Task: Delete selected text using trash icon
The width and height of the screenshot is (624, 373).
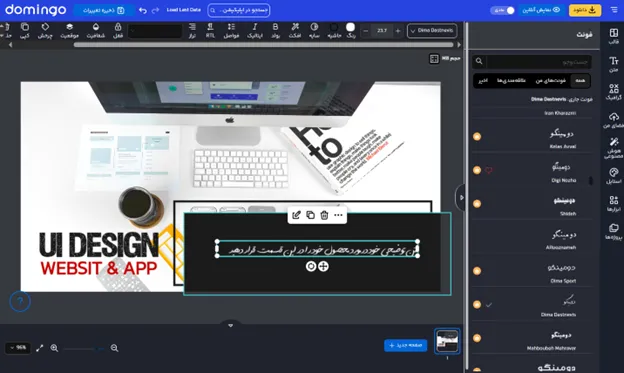Action: tap(324, 215)
